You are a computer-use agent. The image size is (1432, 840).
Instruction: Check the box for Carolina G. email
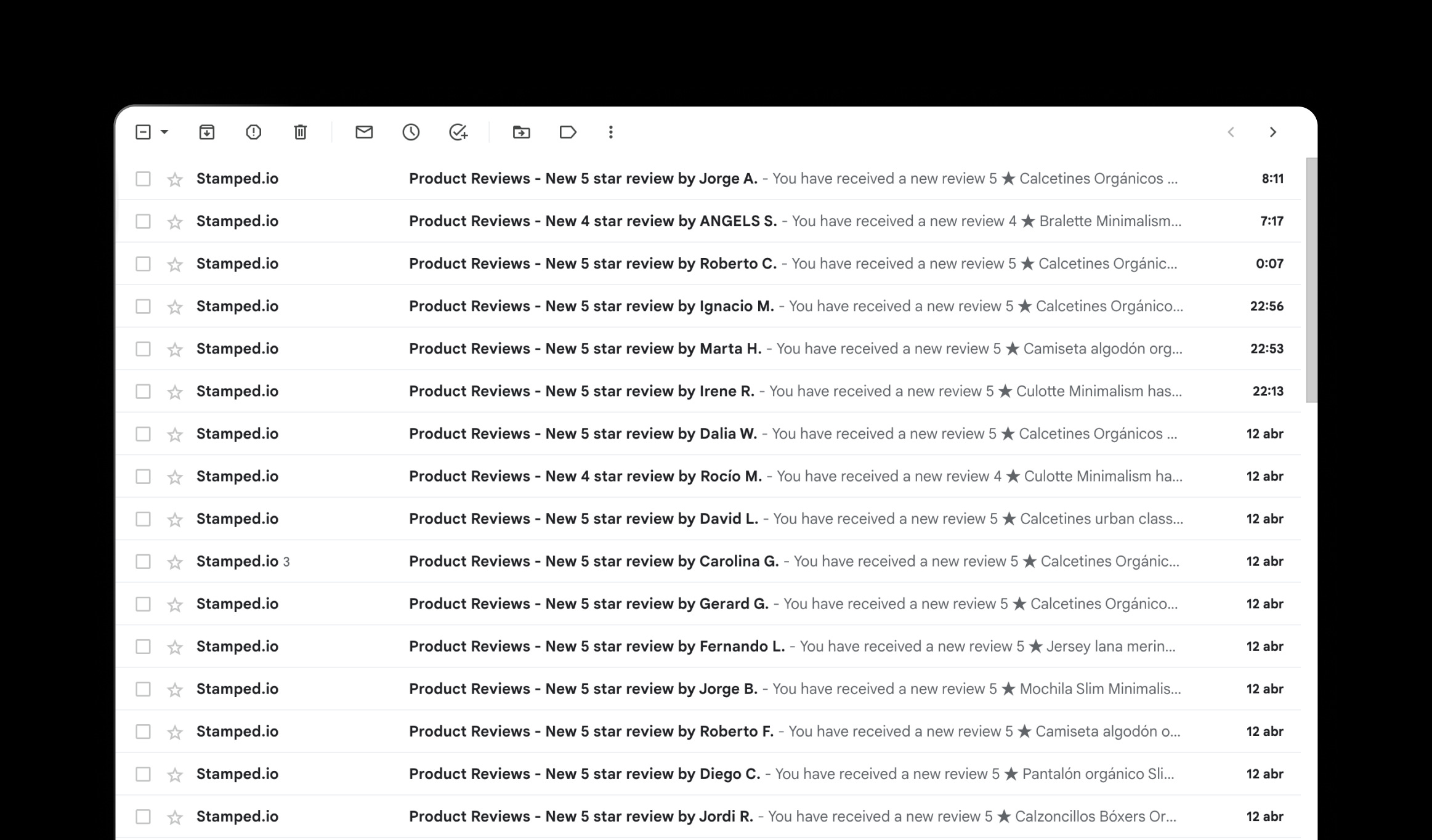coord(143,561)
